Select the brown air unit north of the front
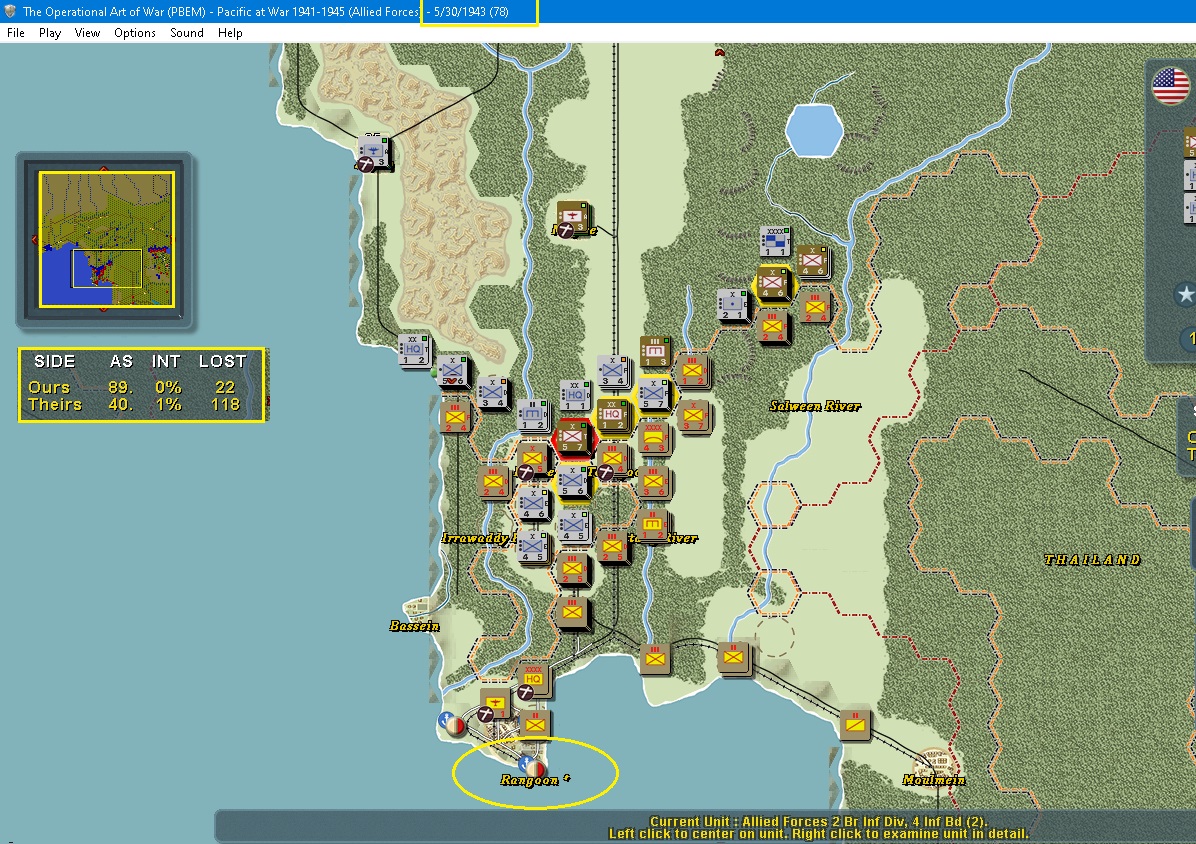The height and width of the screenshot is (844, 1196). [573, 217]
